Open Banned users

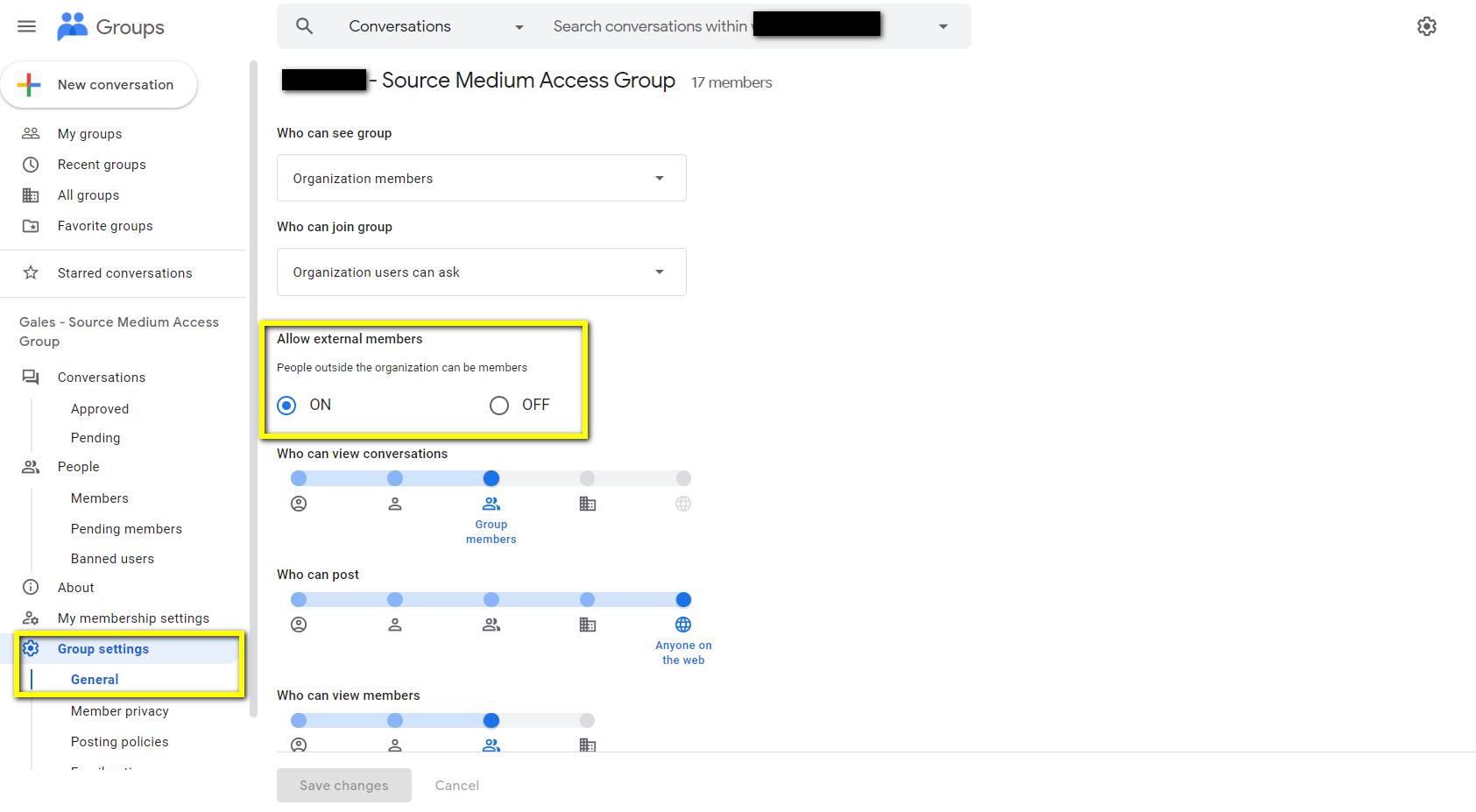(x=112, y=559)
